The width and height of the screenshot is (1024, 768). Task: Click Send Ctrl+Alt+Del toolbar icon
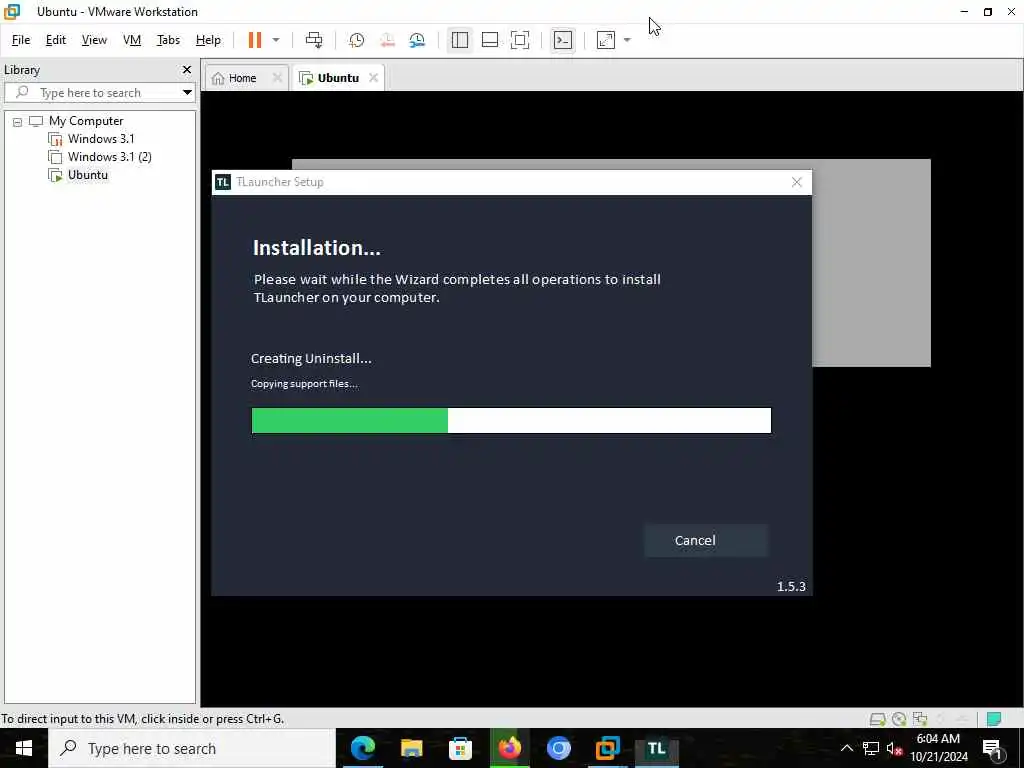(x=314, y=40)
